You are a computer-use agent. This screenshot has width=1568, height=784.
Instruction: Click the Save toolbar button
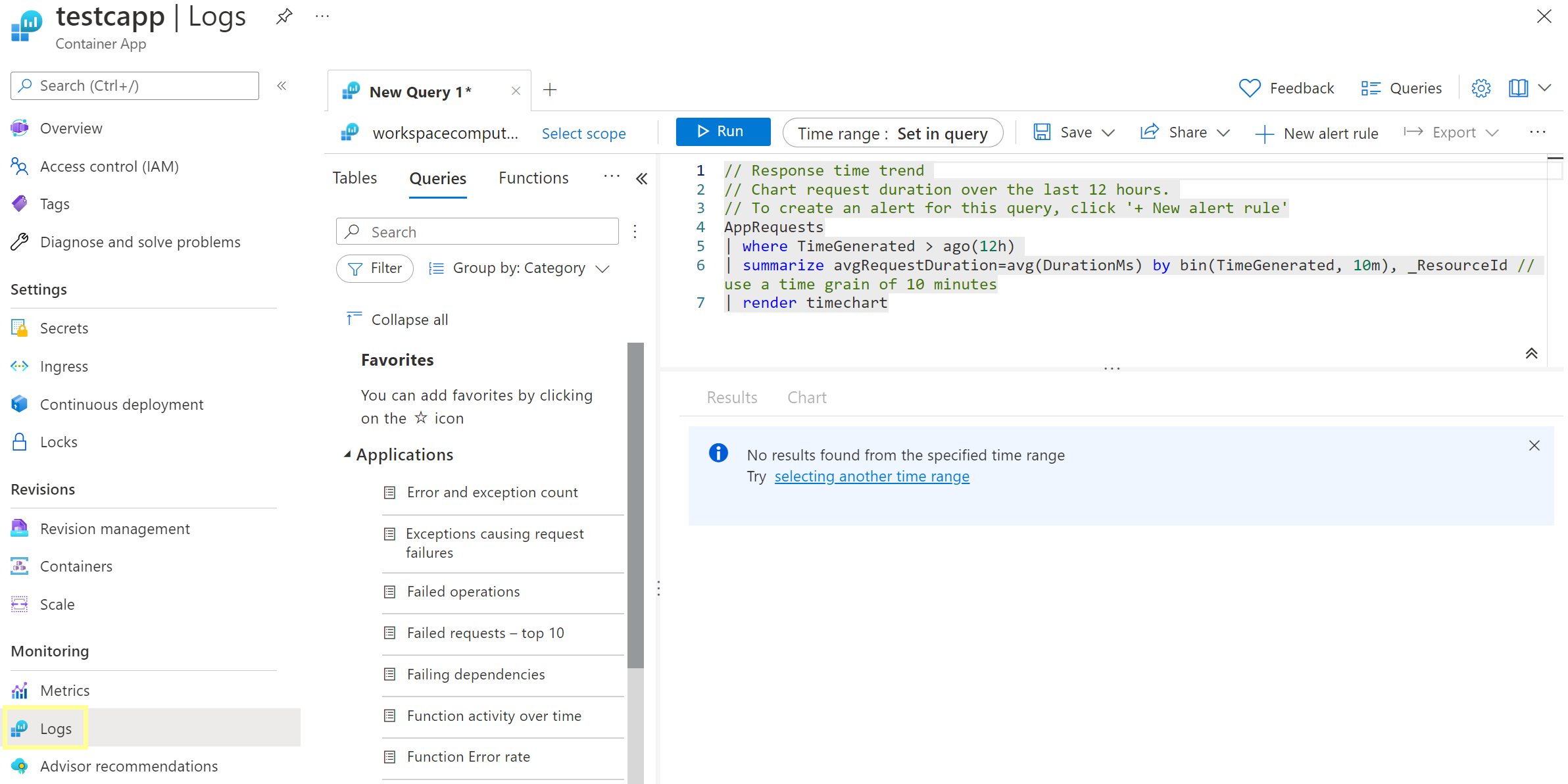click(x=1062, y=132)
